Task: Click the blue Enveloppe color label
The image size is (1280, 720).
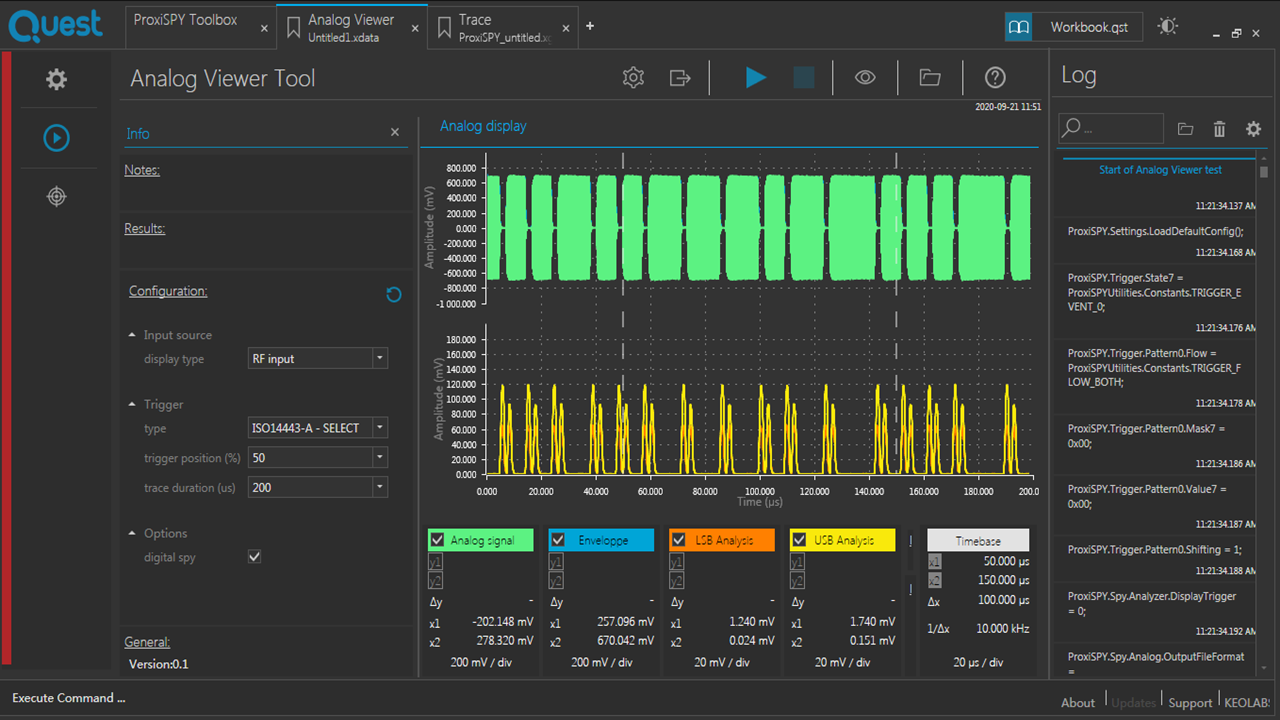Action: (x=603, y=540)
